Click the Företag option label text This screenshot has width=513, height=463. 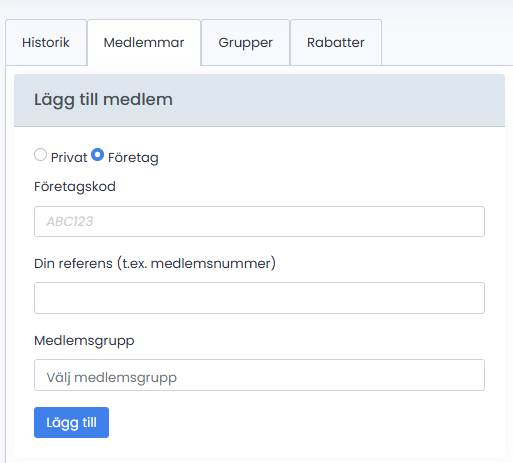pos(133,157)
